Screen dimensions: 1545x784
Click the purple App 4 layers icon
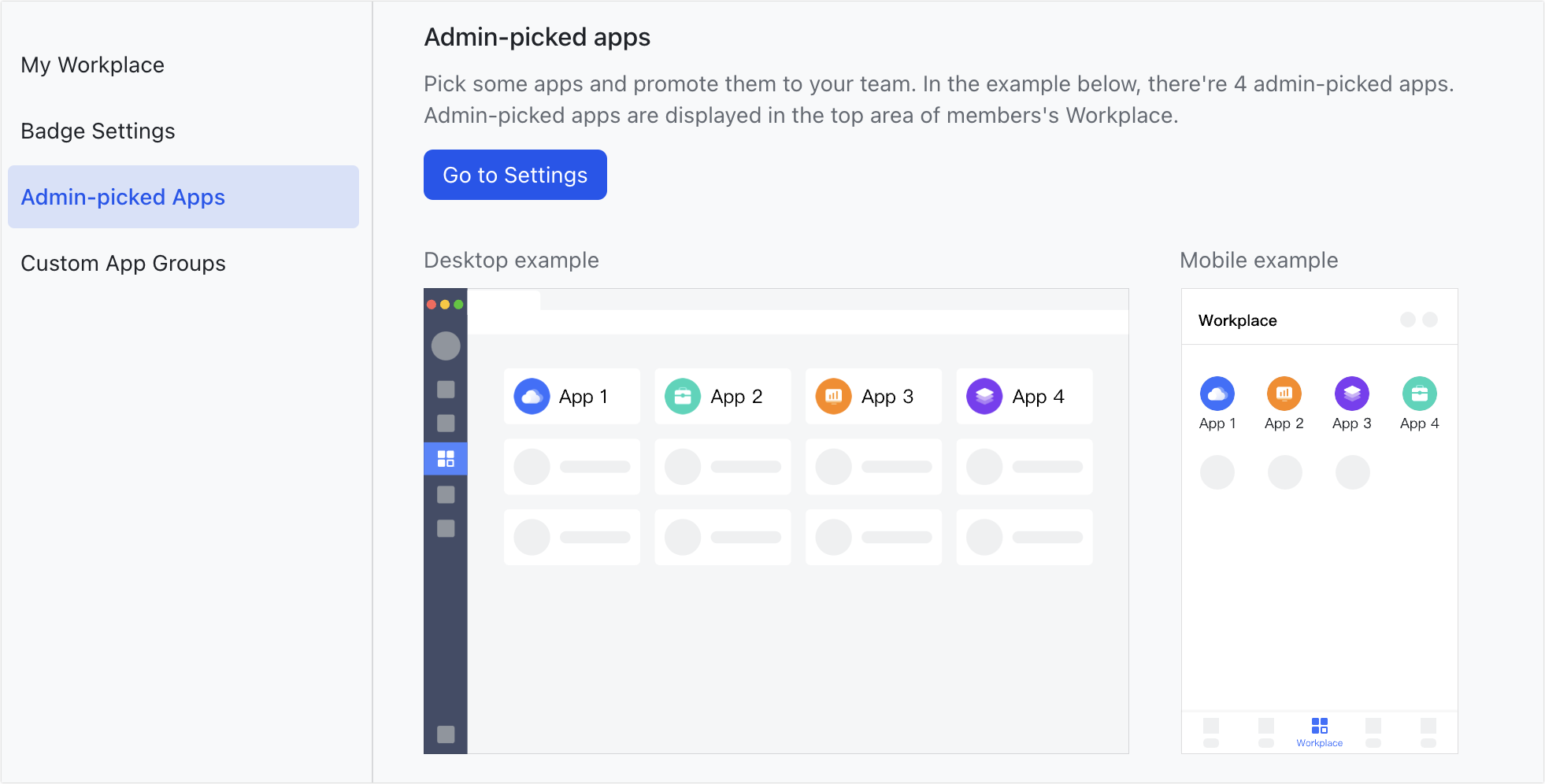click(x=985, y=396)
